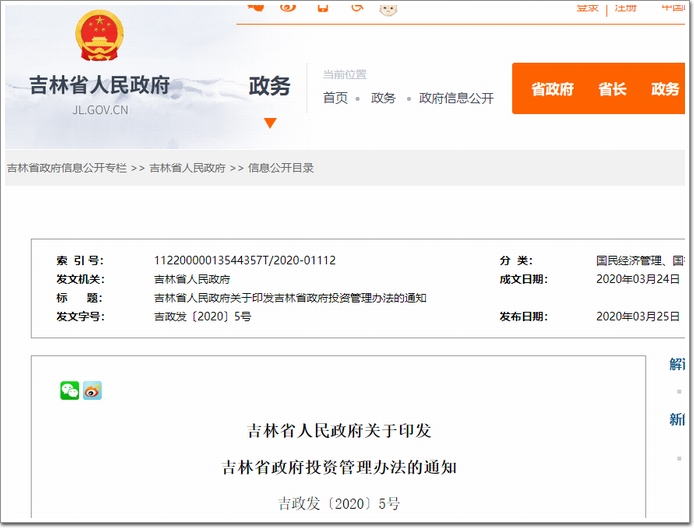Click 吉林省人民政府 in gray breadcrumb bar
Viewport: 694px width, 528px height.
pos(187,168)
